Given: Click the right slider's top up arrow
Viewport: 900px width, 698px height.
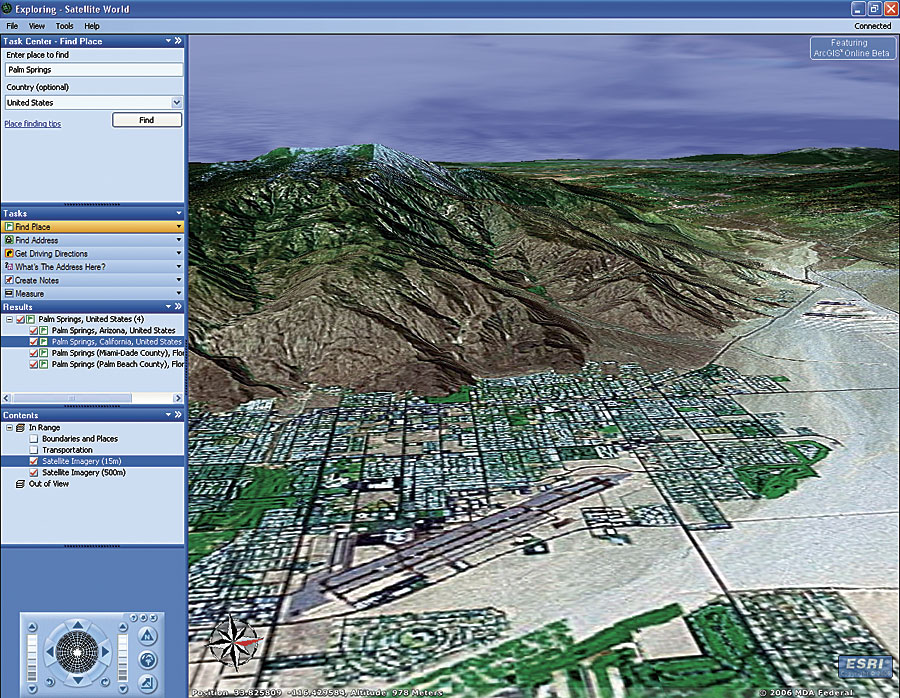Looking at the screenshot, I should click(x=123, y=626).
